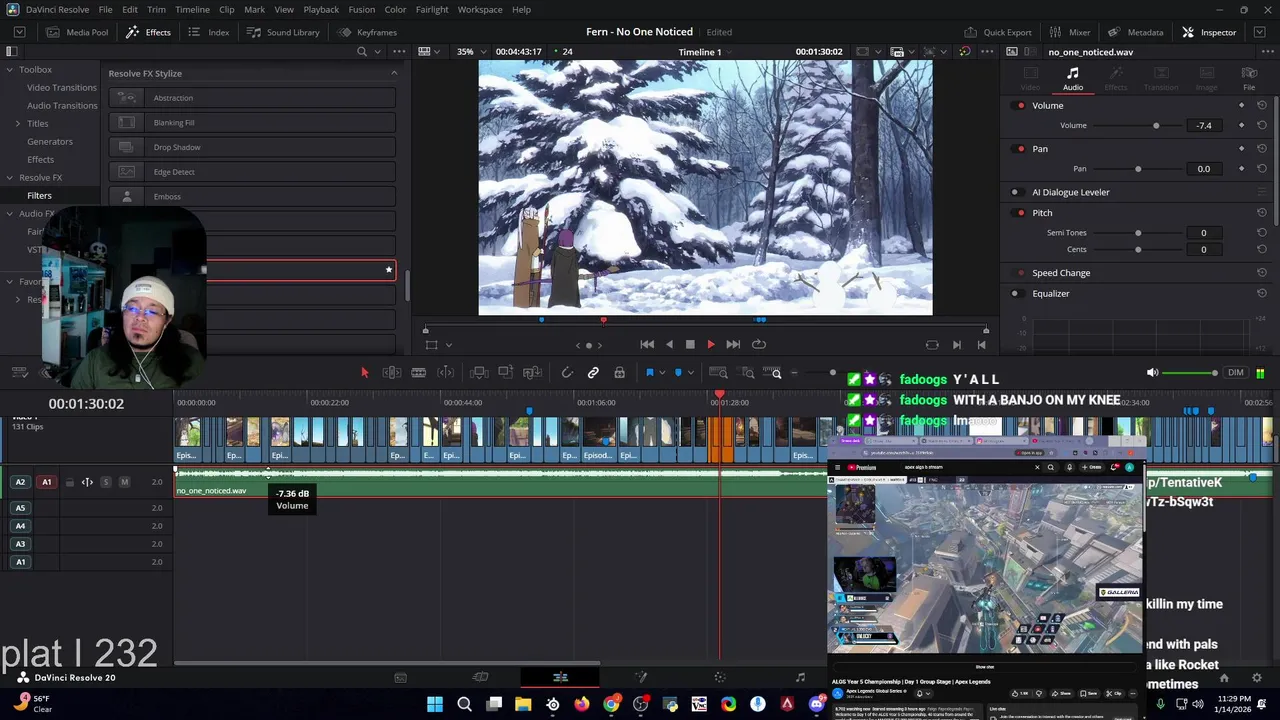The height and width of the screenshot is (720, 1280).
Task: Toggle the Mixer panel button
Action: pyautogui.click(x=1070, y=32)
